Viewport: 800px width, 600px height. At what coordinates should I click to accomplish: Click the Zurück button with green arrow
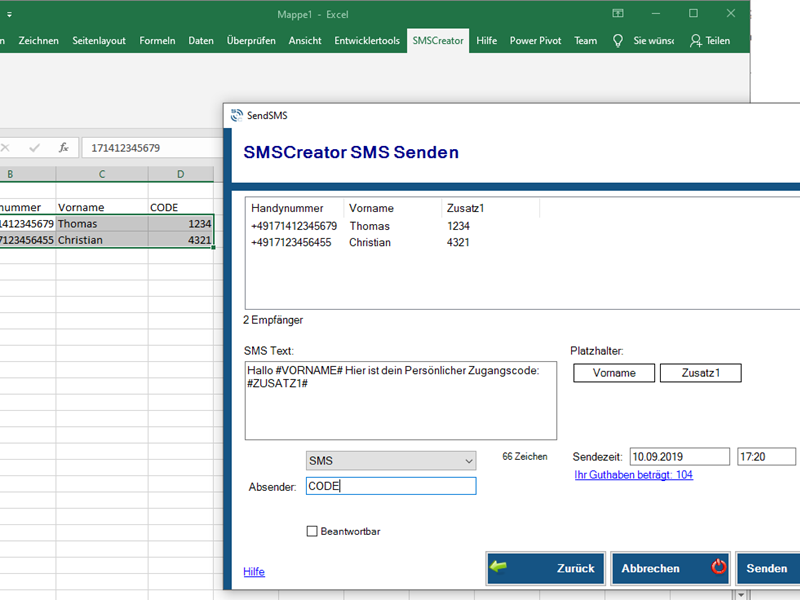click(x=546, y=568)
